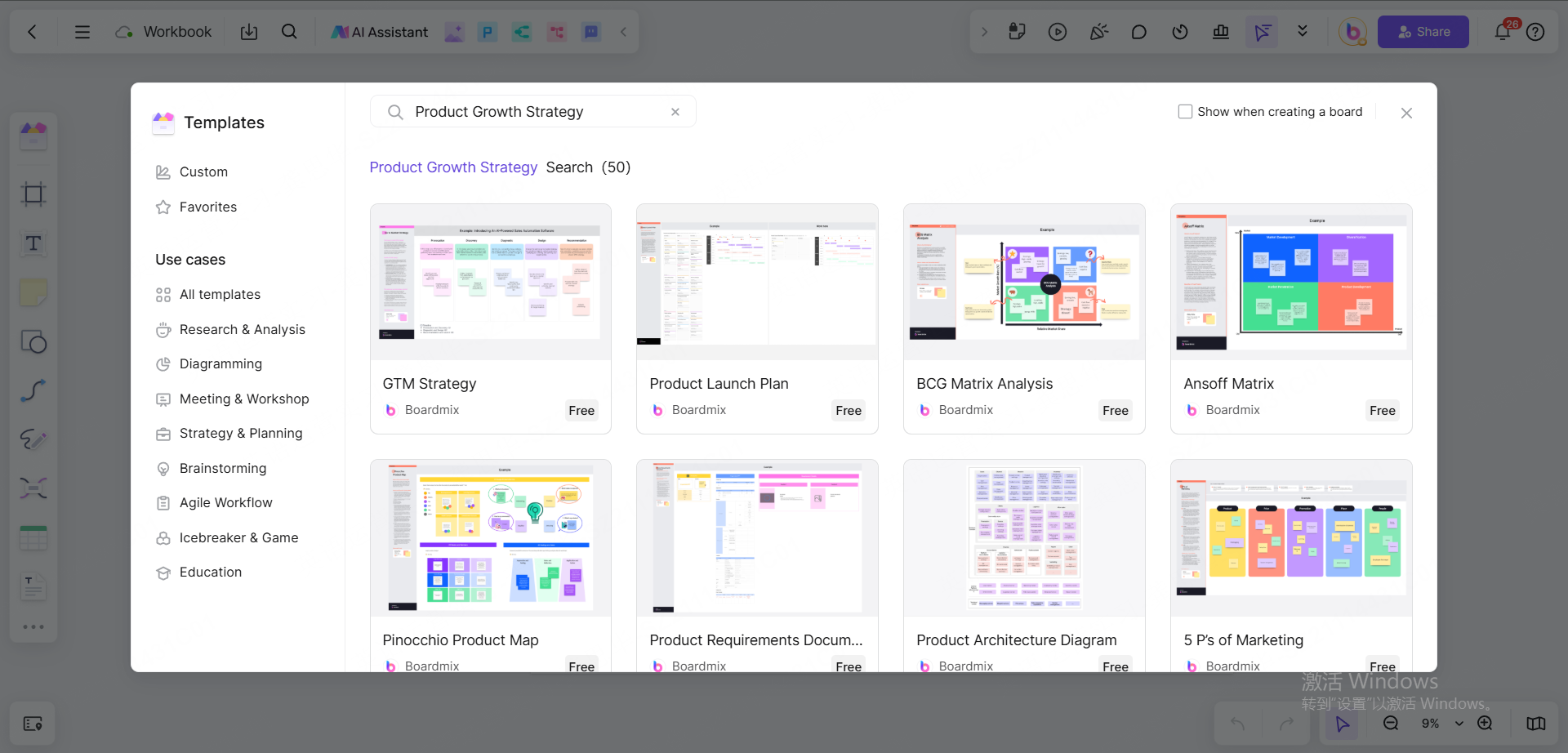
Task: Expand the zoom percentage dropdown
Action: coord(1459,724)
